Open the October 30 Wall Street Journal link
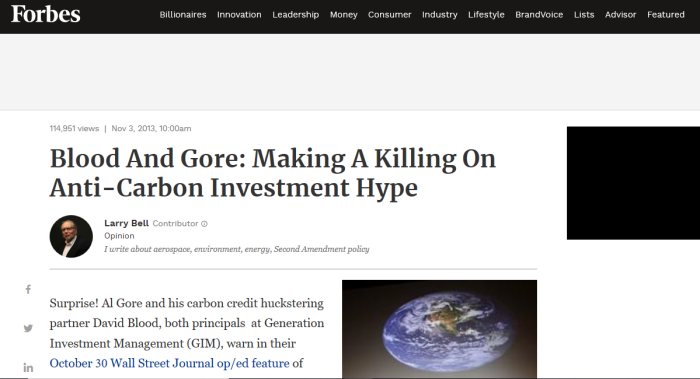This screenshot has width=700, height=379. (x=170, y=363)
